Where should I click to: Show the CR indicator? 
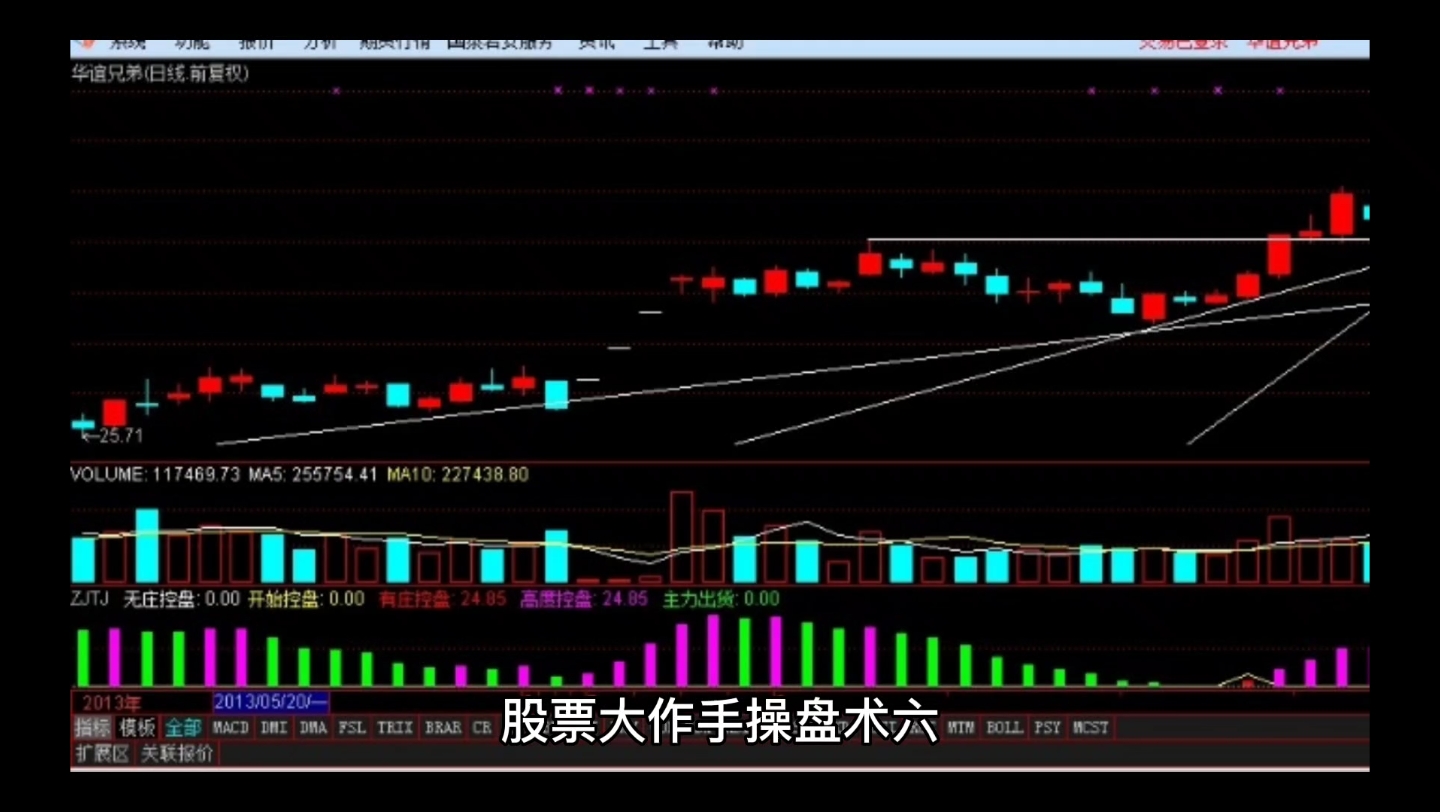[x=482, y=728]
